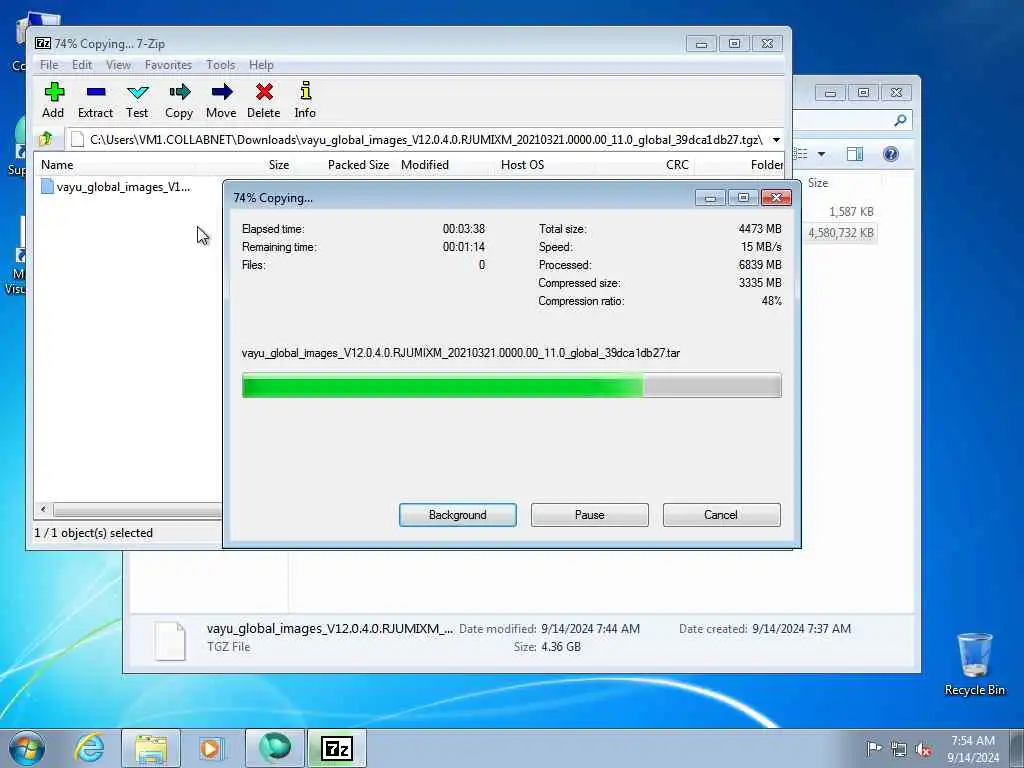
Task: Click the Move toolbar icon
Action: click(x=221, y=100)
